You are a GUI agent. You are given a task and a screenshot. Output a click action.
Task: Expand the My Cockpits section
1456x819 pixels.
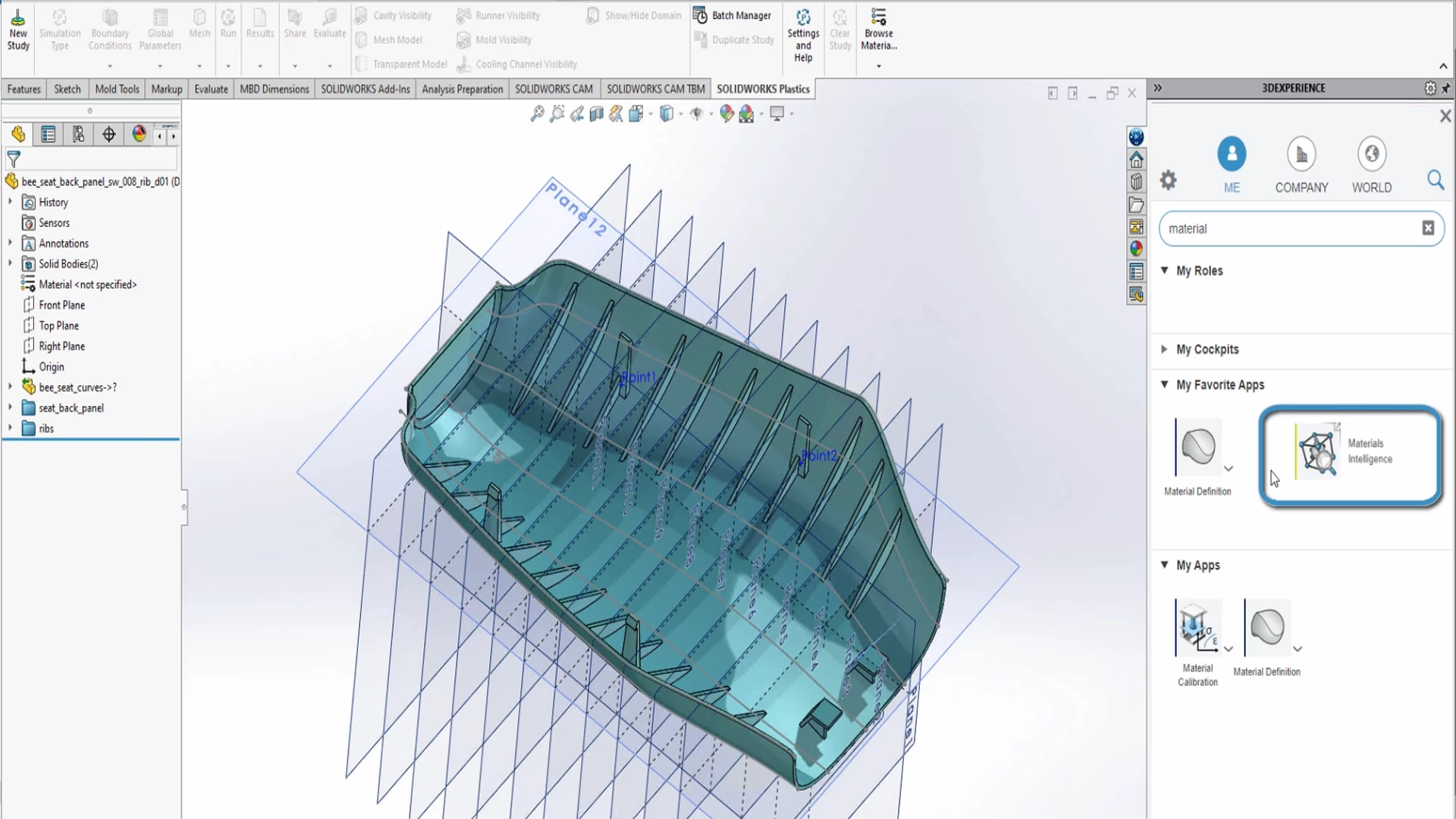click(x=1165, y=350)
